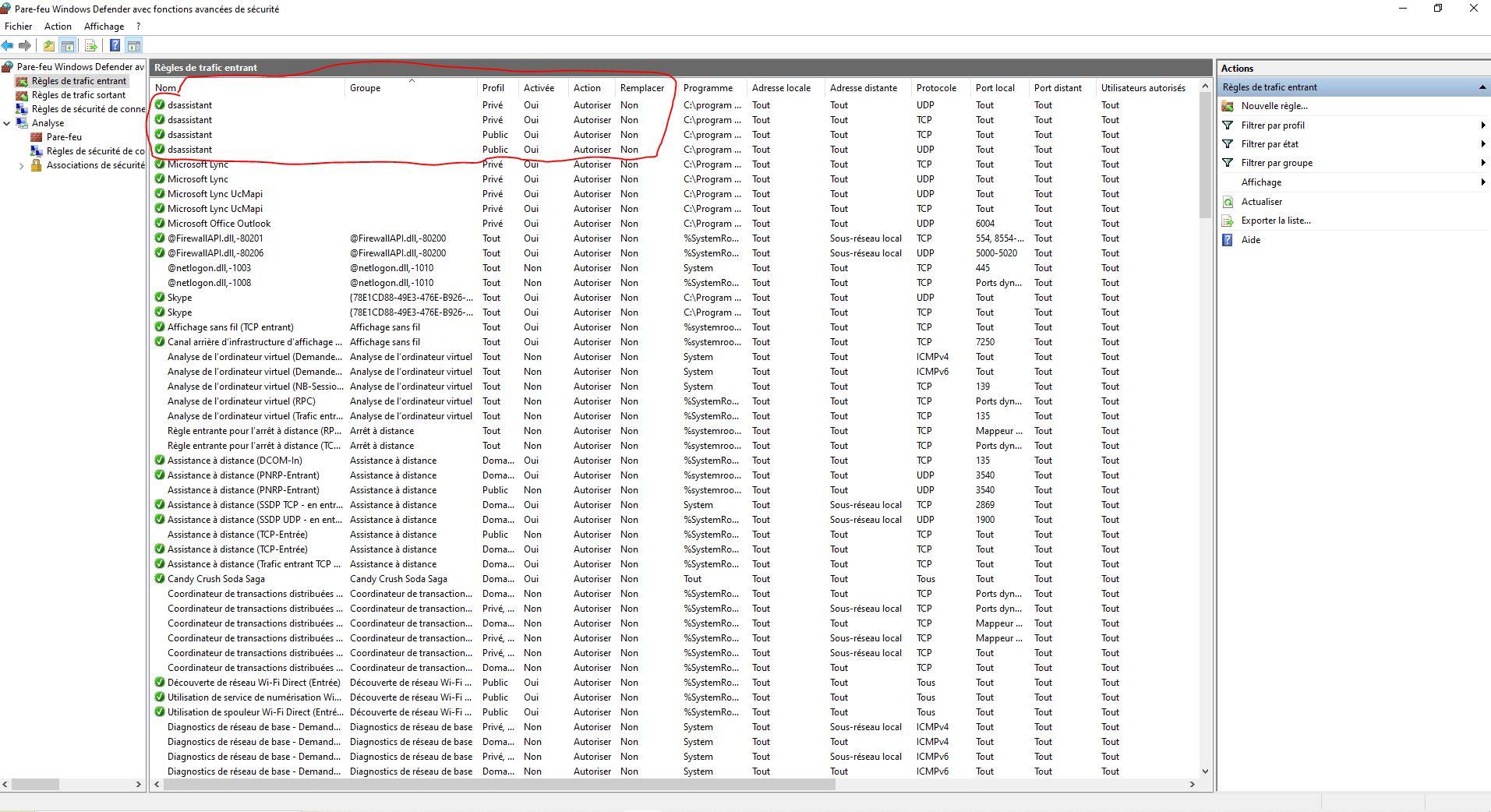
Task: Open the Filtrer par profil submenu arrow
Action: (x=1482, y=125)
